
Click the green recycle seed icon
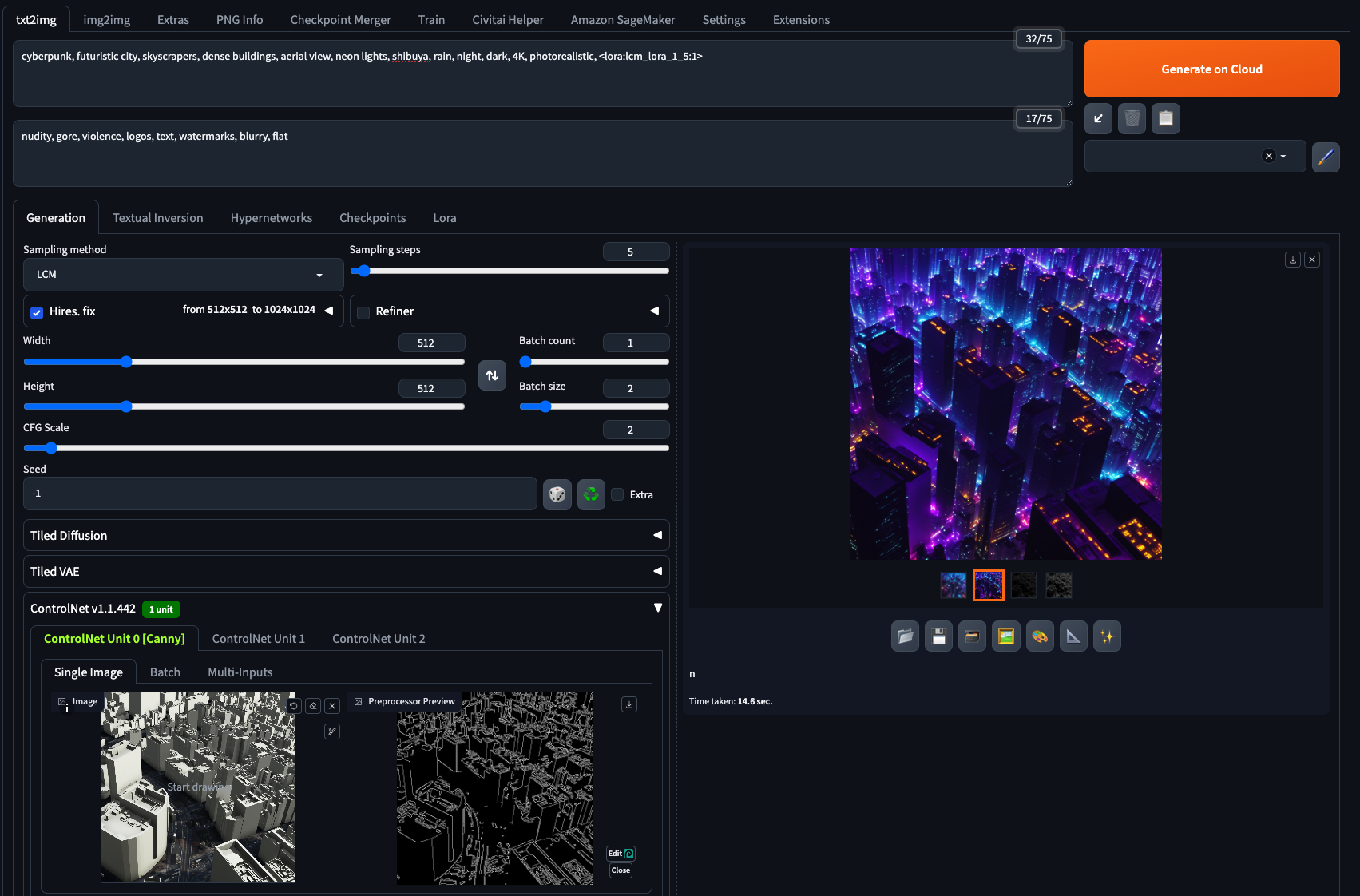(591, 494)
